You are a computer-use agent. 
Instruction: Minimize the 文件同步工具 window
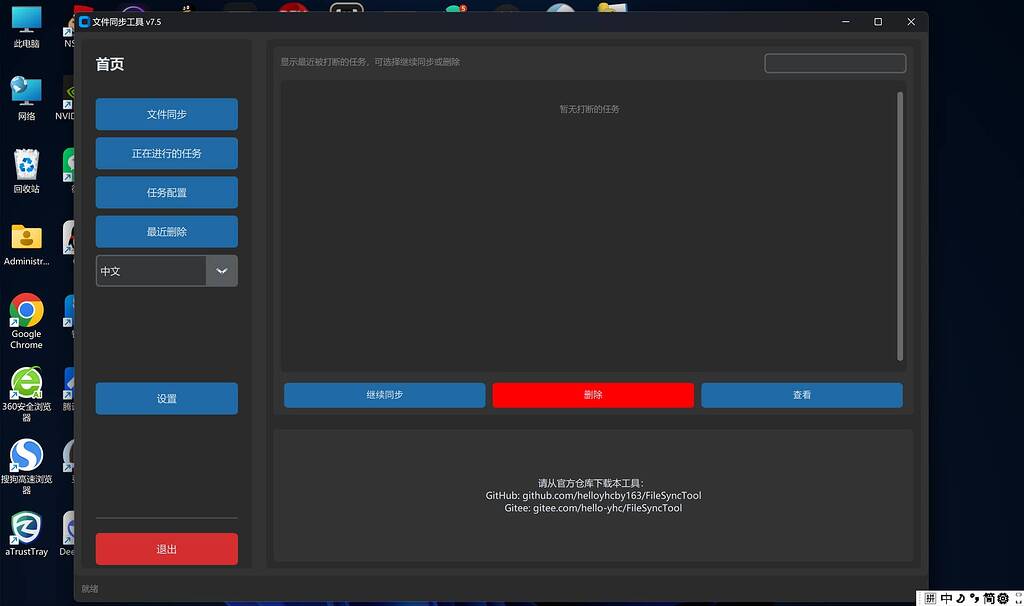[x=846, y=22]
